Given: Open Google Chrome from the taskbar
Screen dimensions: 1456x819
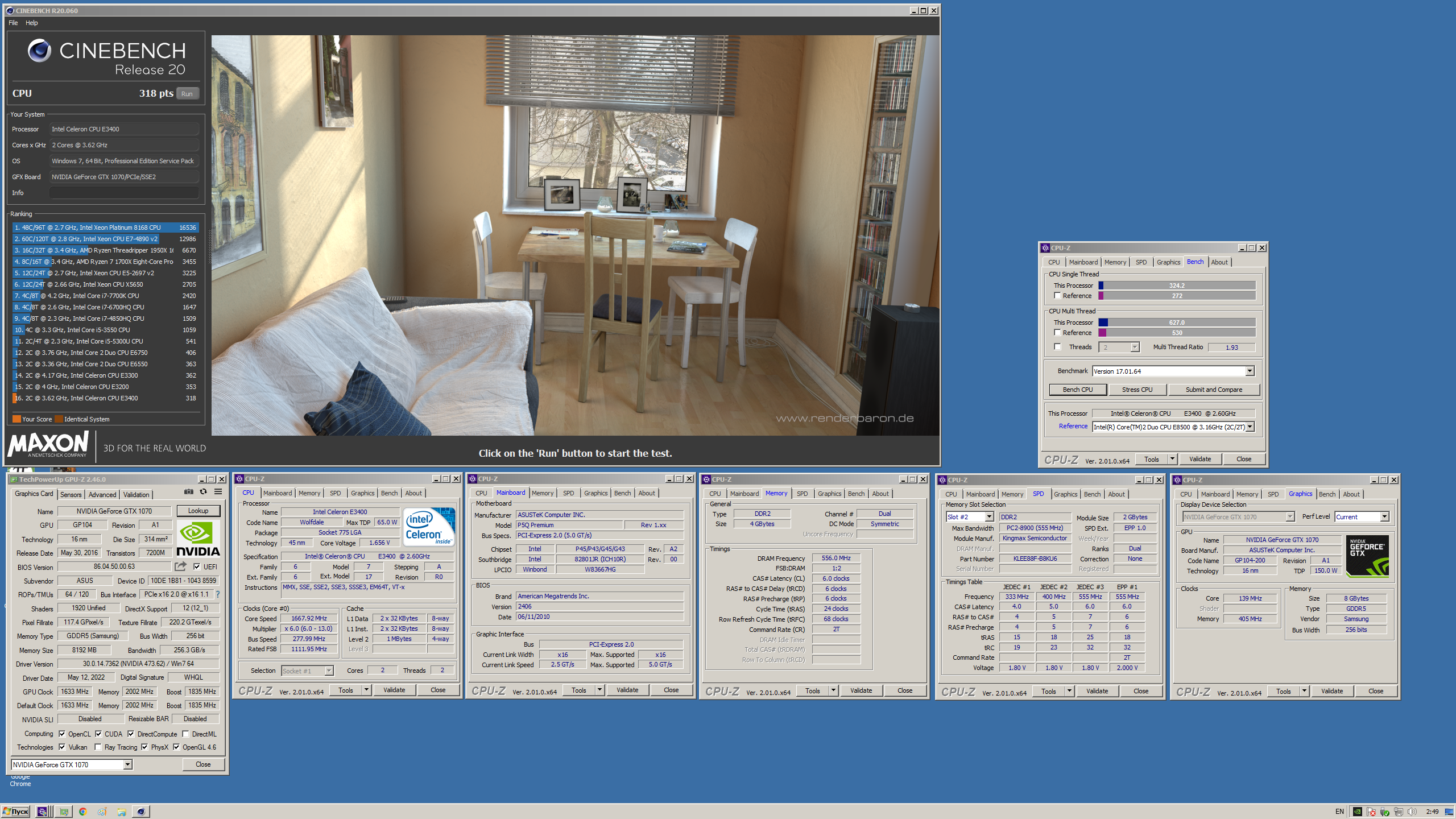Looking at the screenshot, I should 83,812.
